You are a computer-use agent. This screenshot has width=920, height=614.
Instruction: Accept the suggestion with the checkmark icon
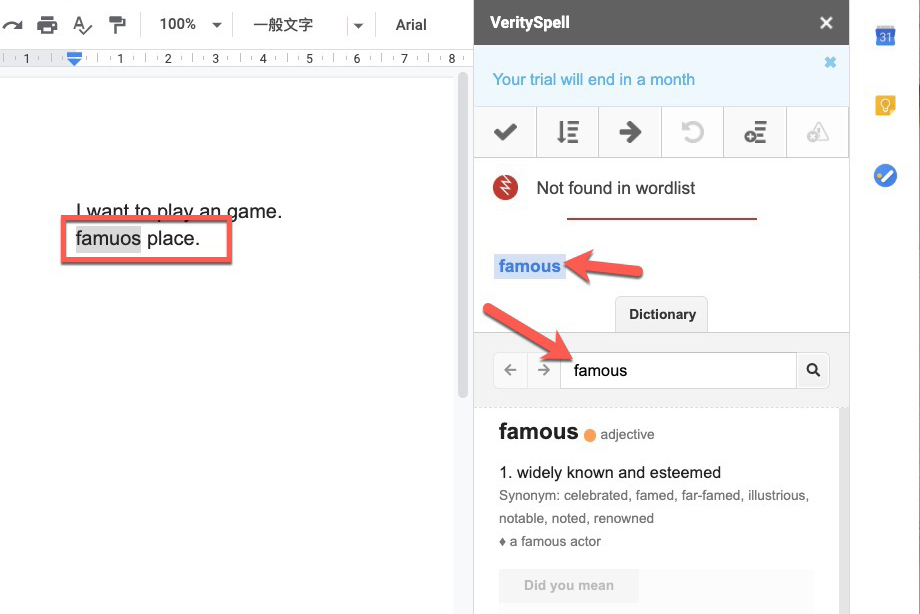(505, 131)
